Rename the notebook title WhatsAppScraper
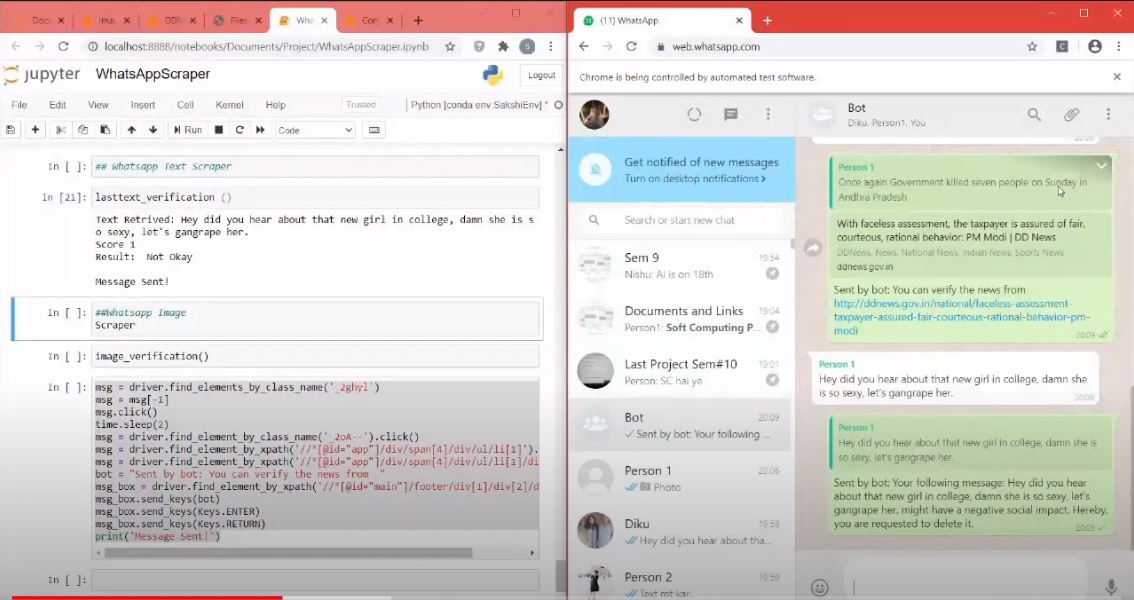This screenshot has height=600, width=1134. [x=153, y=74]
